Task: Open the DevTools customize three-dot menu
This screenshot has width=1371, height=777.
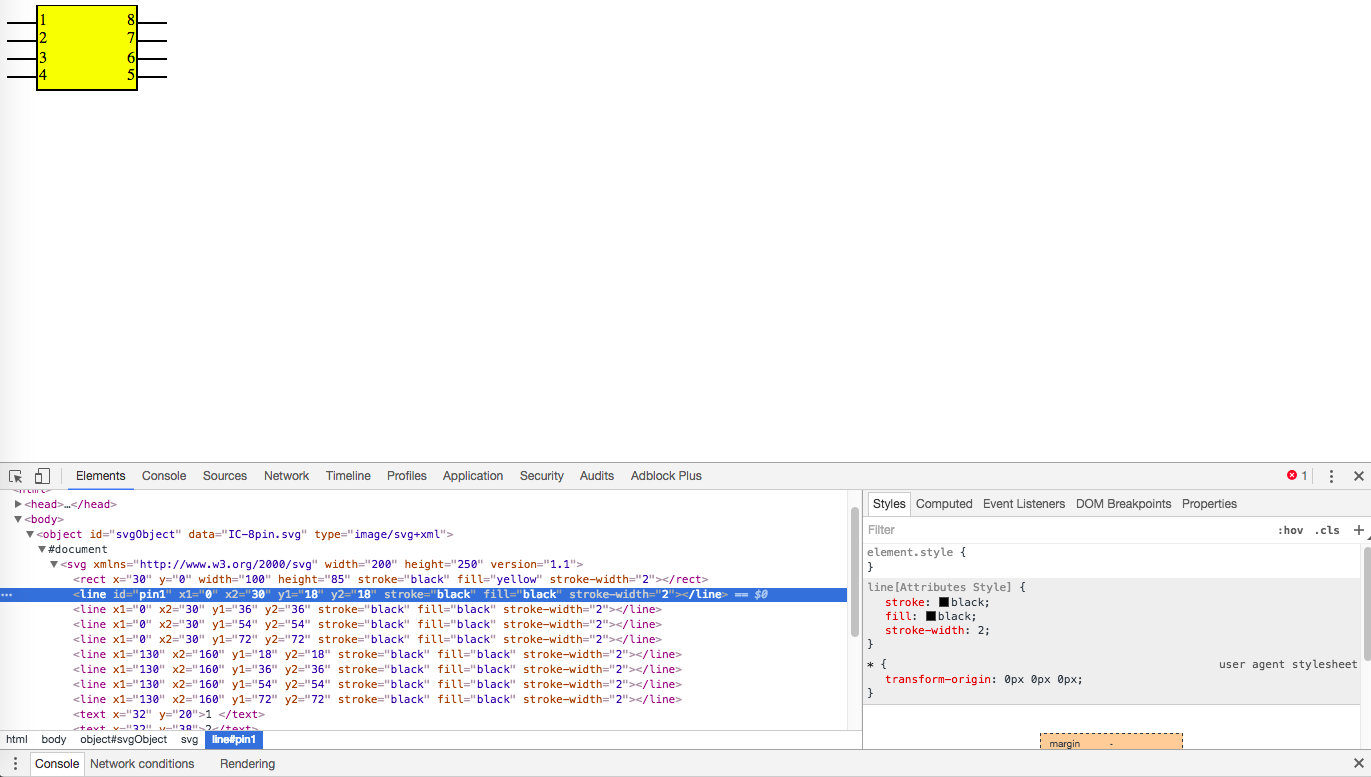Action: point(1331,476)
